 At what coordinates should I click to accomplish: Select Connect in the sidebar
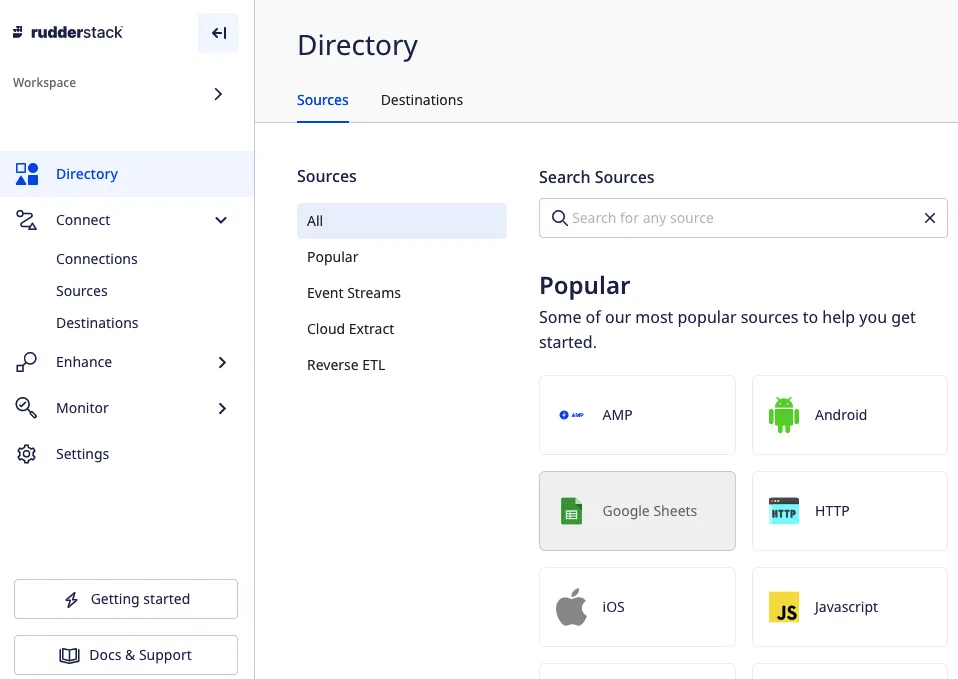tap(83, 220)
